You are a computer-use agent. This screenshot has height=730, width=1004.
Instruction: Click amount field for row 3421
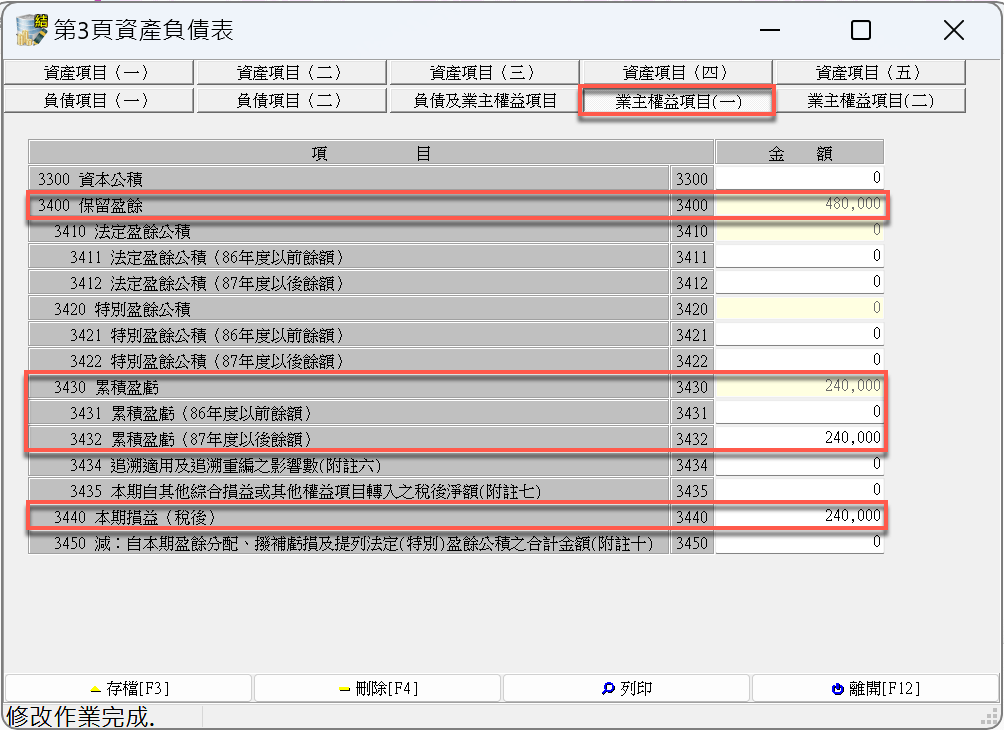799,334
